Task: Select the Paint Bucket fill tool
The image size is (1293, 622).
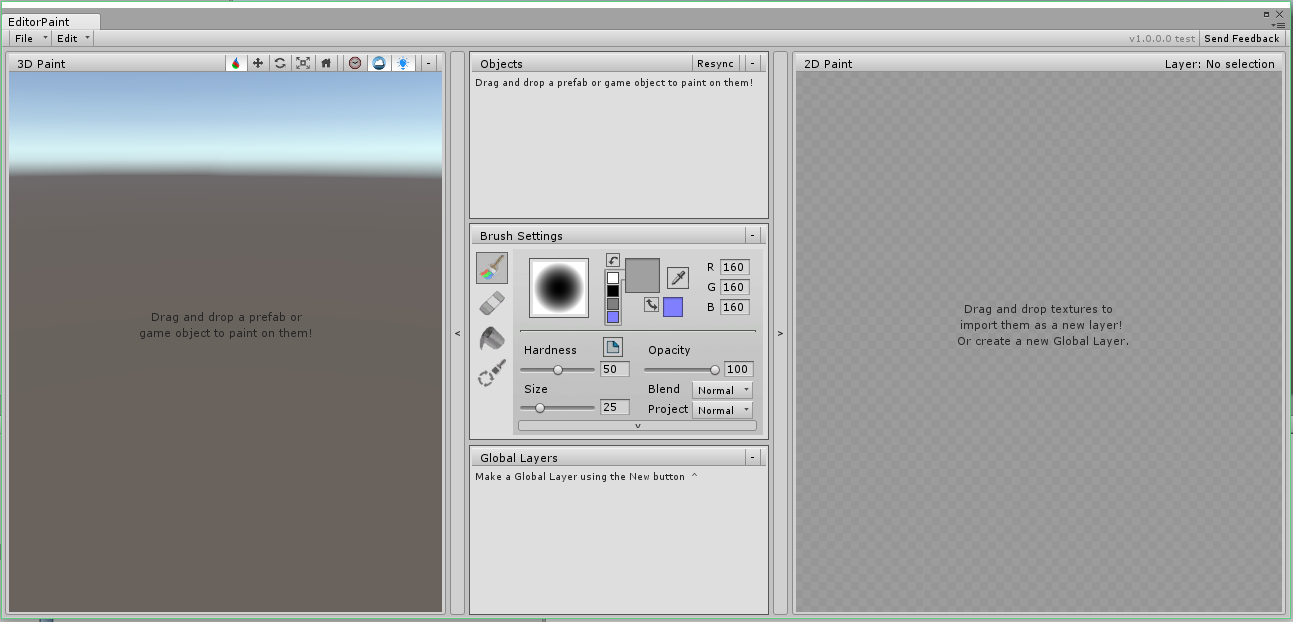Action: (x=490, y=340)
